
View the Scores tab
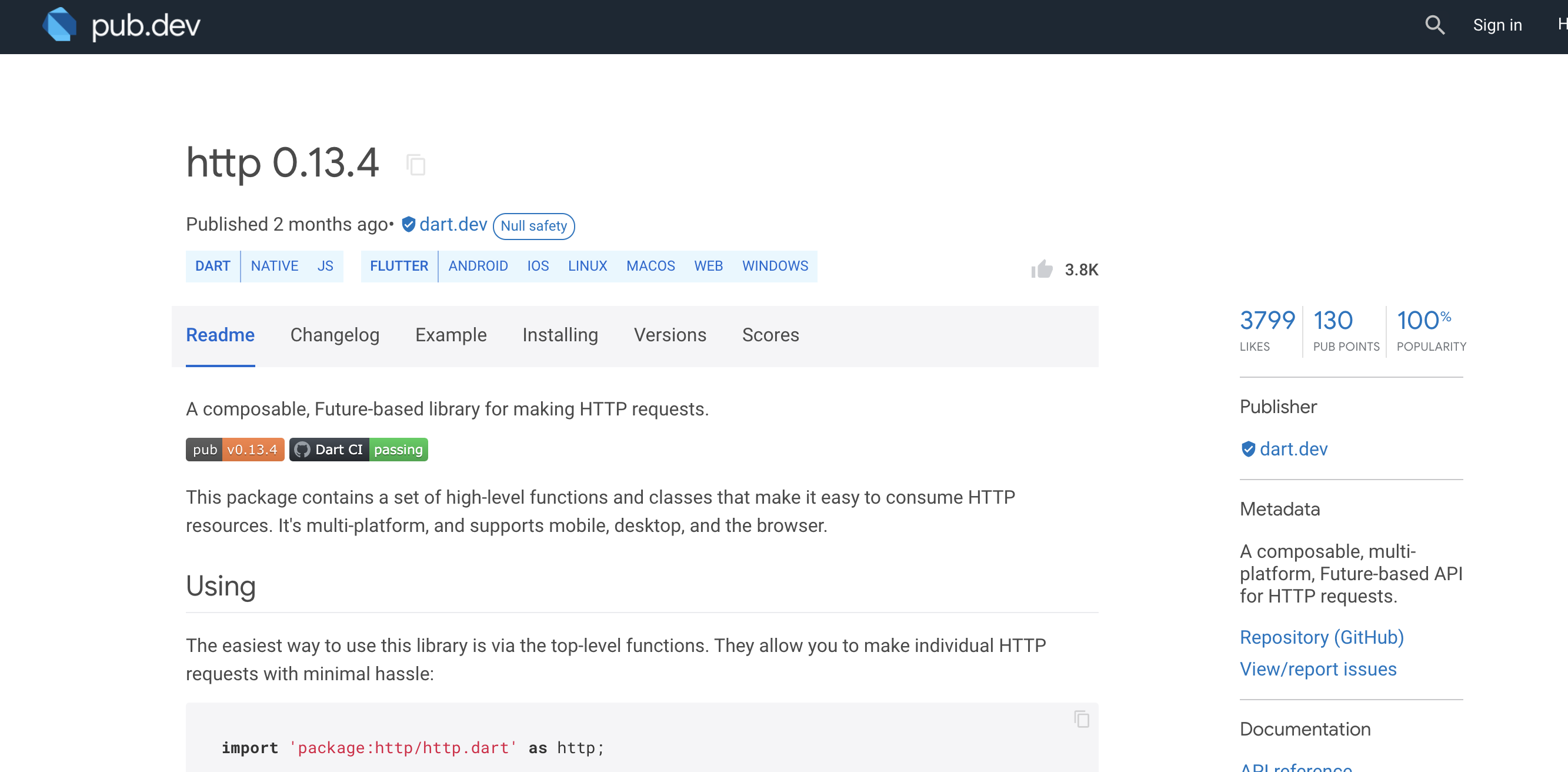point(770,335)
